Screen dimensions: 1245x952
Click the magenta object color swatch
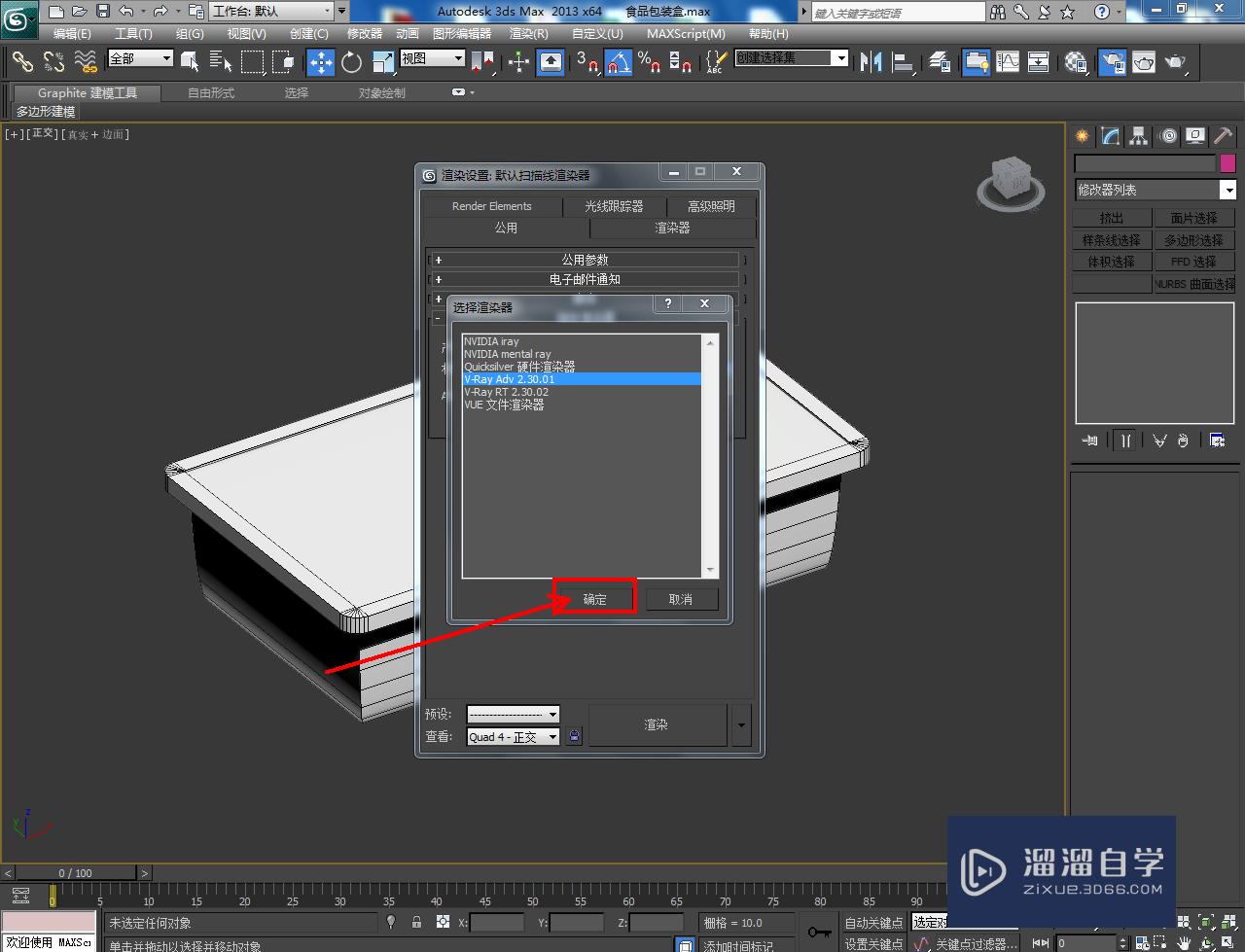(1227, 163)
